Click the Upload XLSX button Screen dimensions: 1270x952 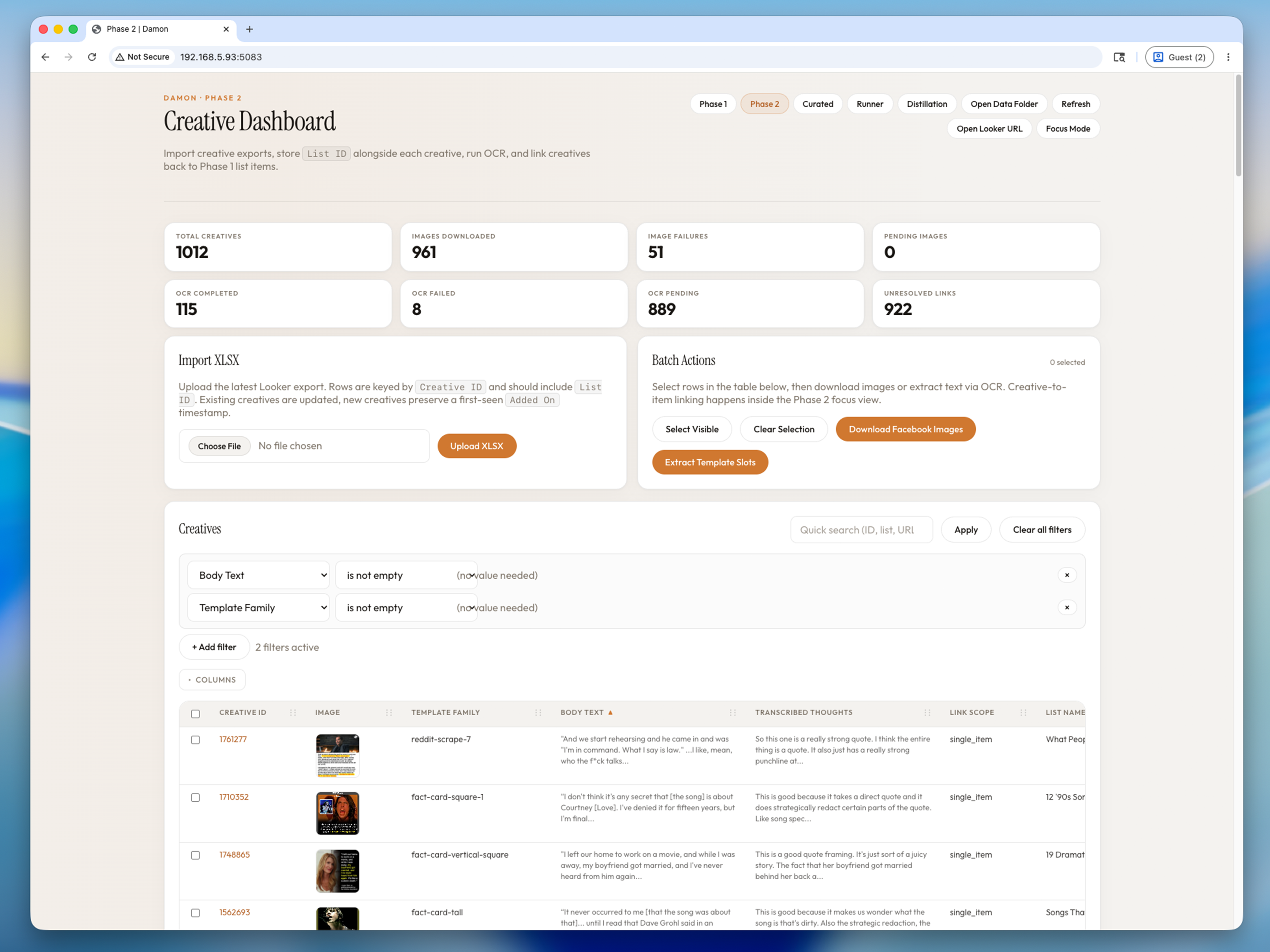[x=477, y=446]
